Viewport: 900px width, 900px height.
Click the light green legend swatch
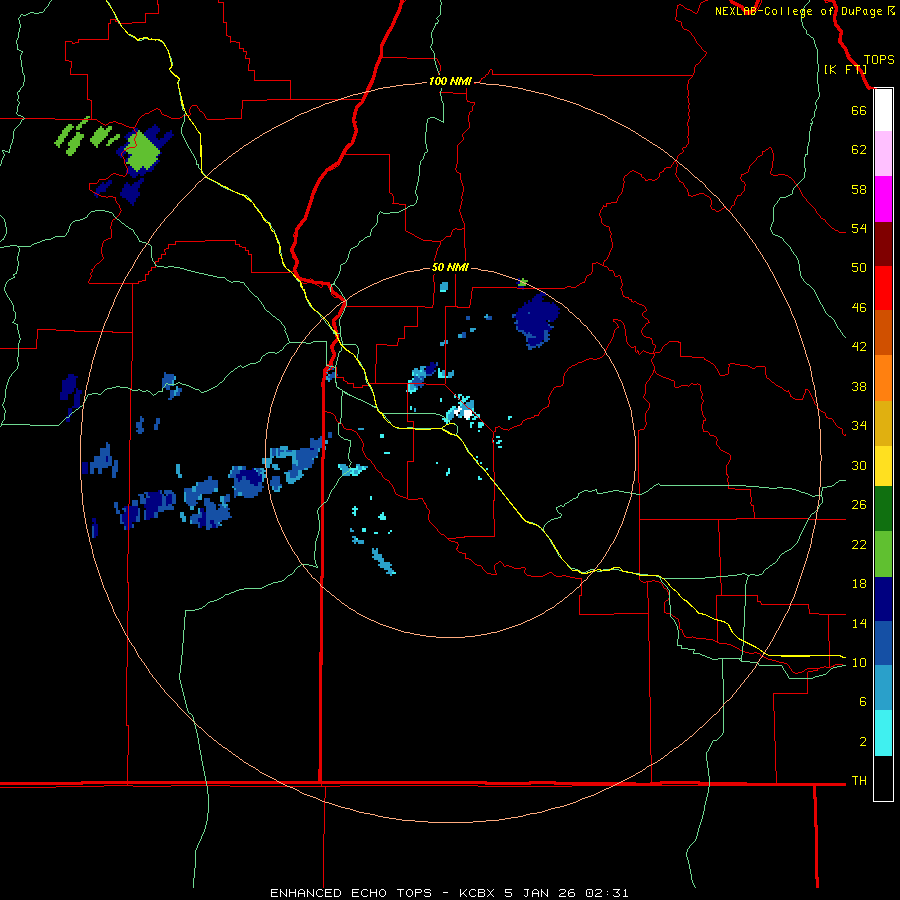(883, 554)
